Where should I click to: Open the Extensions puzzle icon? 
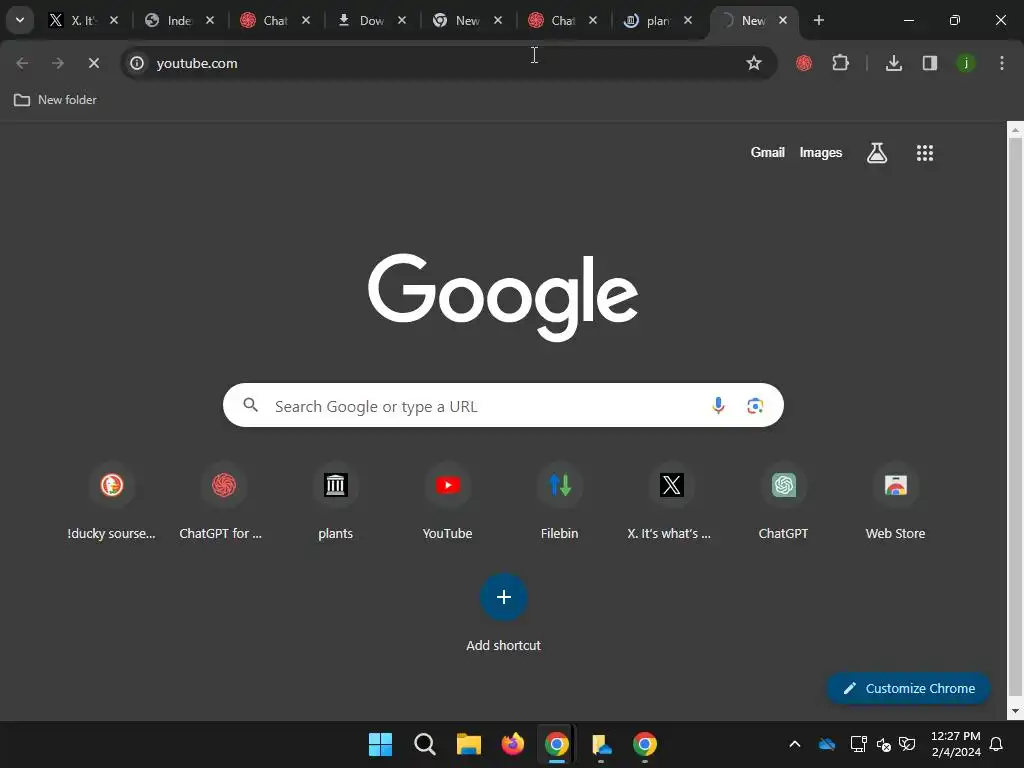tap(840, 63)
